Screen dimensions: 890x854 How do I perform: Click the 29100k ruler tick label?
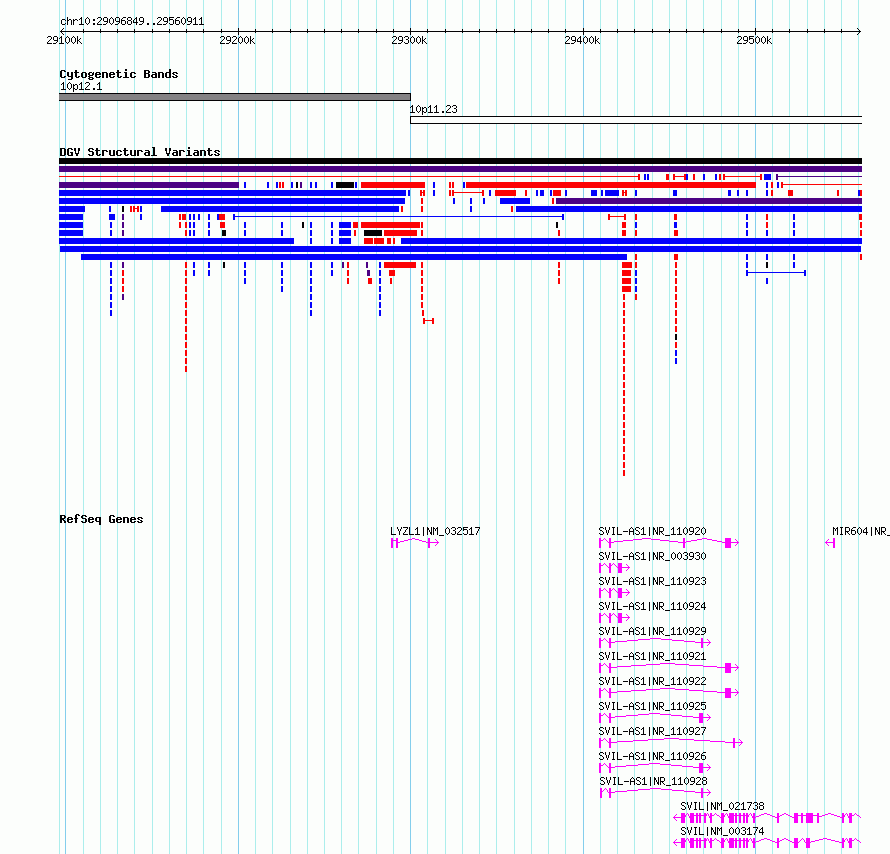[64, 40]
